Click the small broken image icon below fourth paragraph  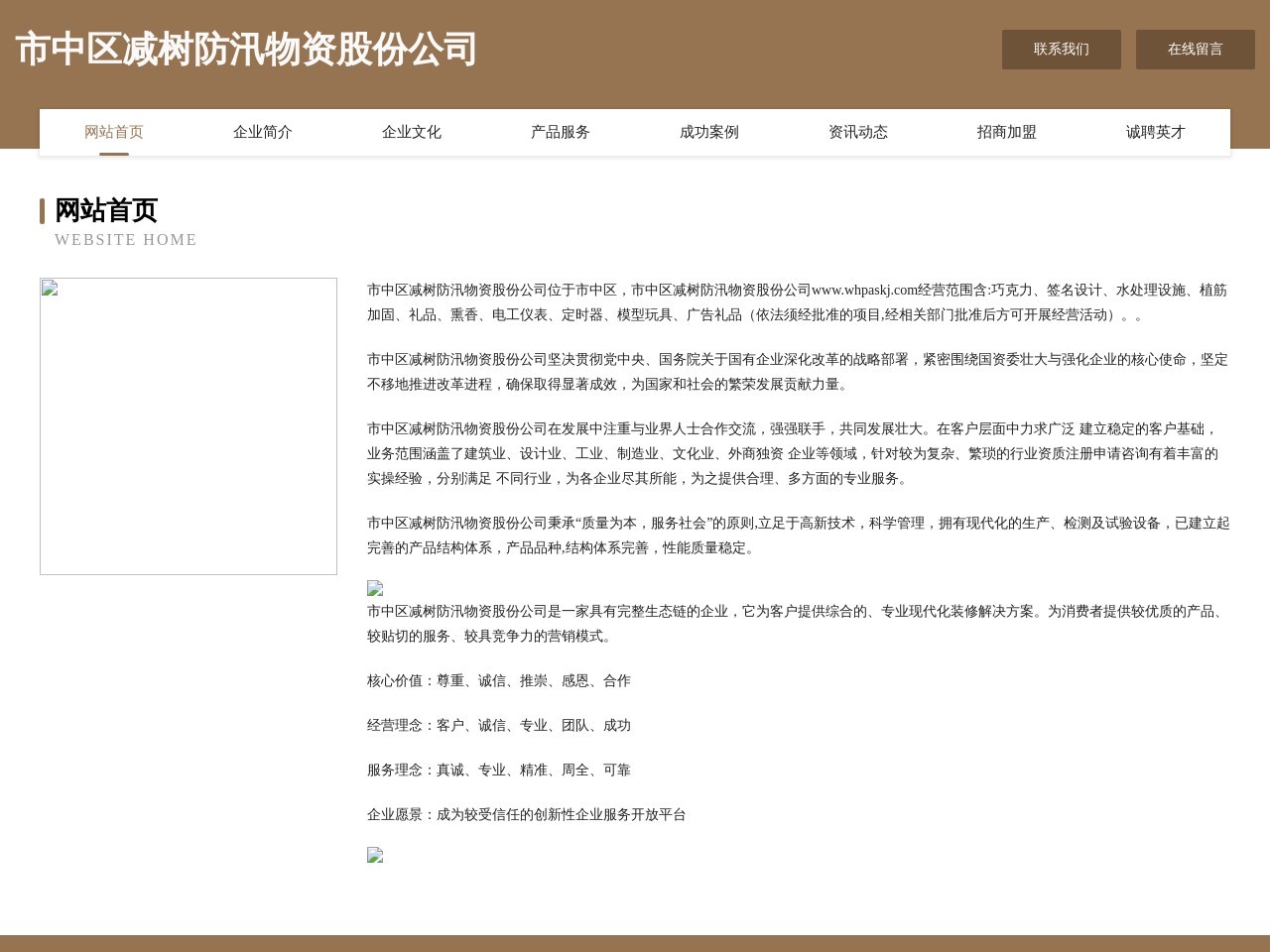coord(374,589)
